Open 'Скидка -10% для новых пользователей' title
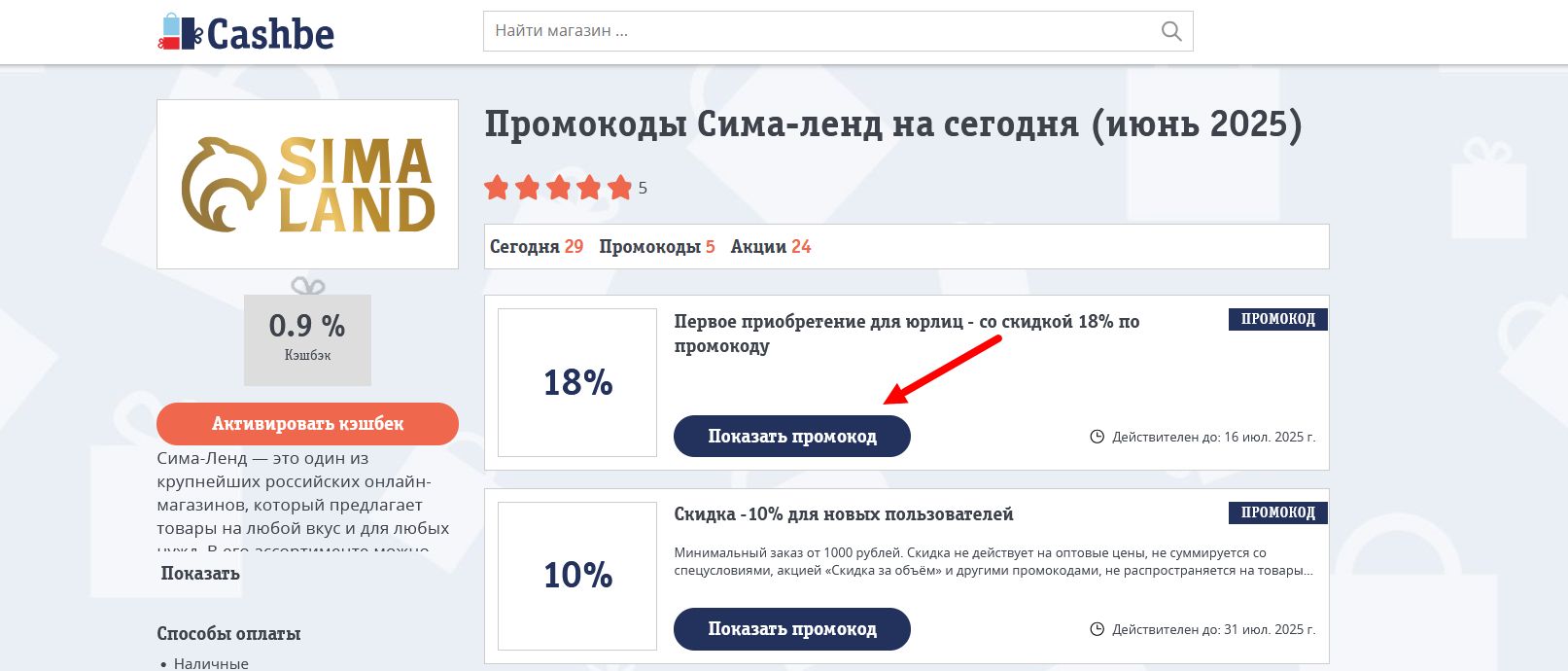 tap(844, 514)
